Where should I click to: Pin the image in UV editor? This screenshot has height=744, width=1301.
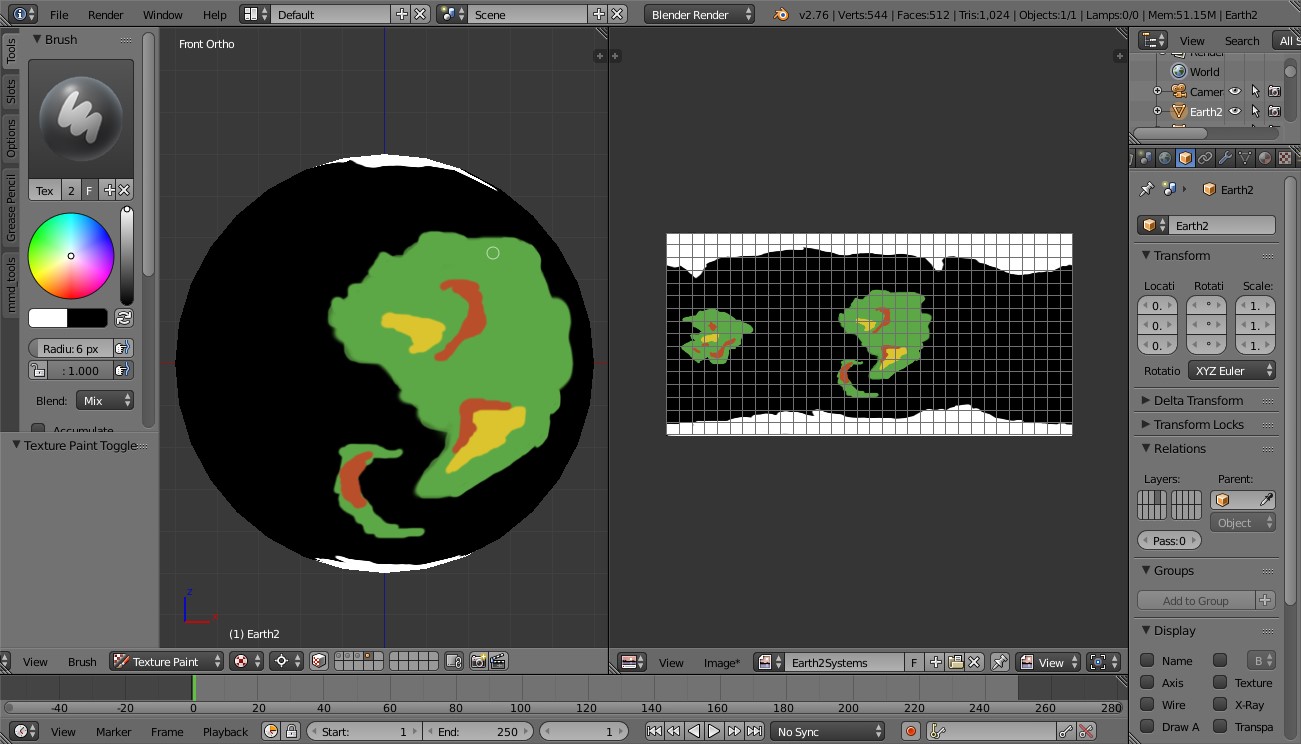pos(999,662)
